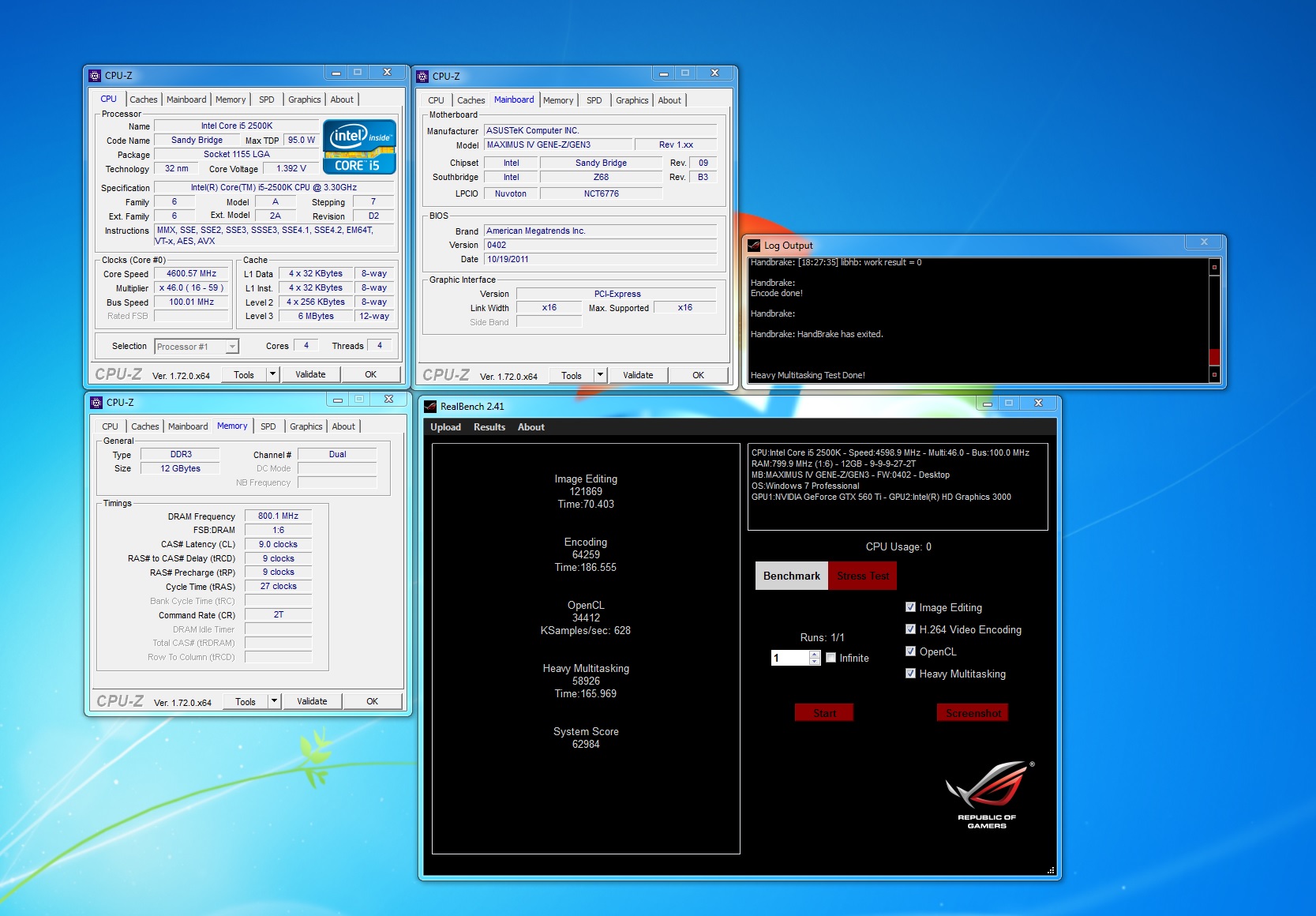Click Validate in the CPU window
The image size is (1316, 916).
click(310, 374)
